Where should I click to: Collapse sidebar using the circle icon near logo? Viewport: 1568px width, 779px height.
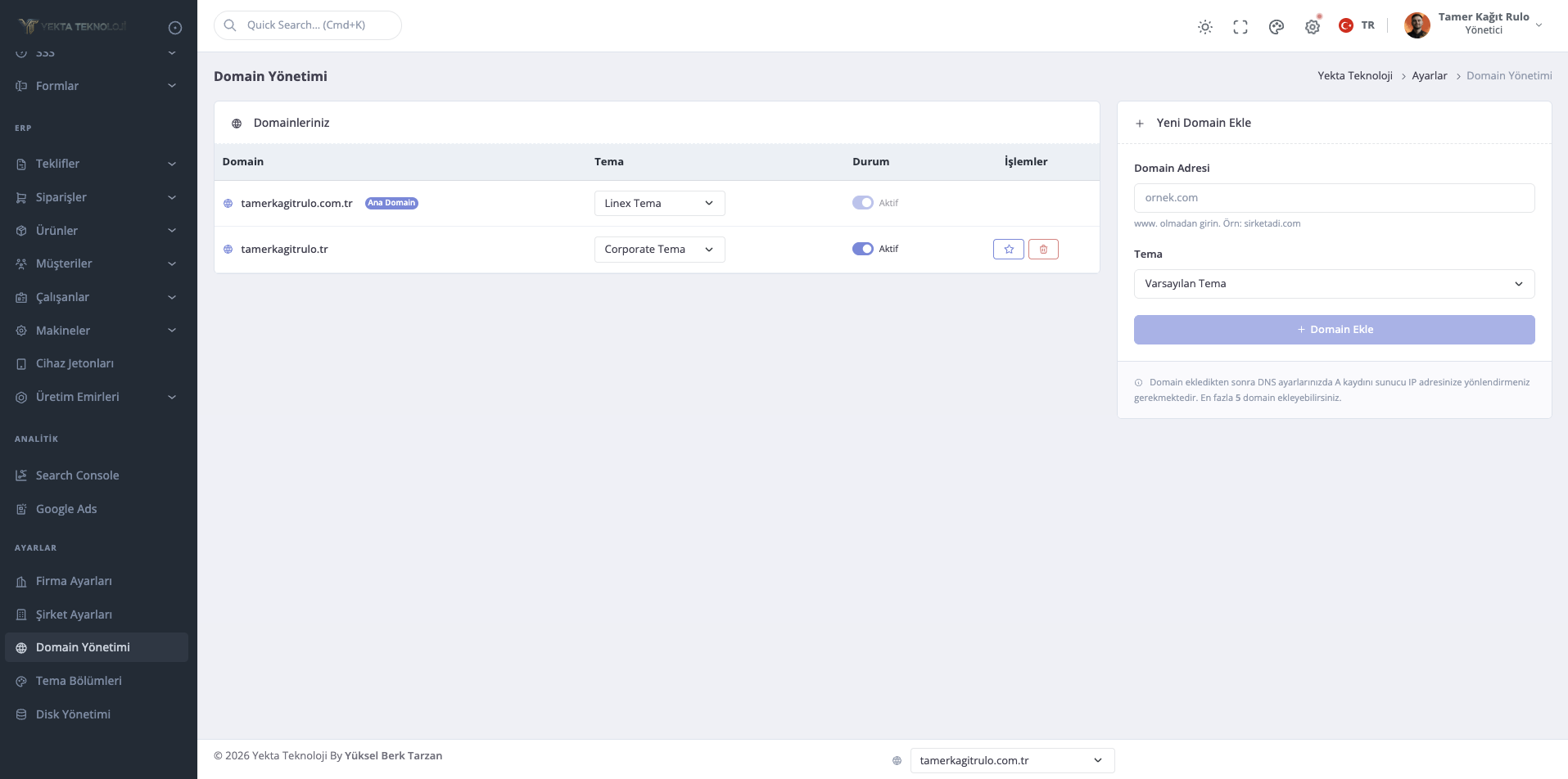click(x=175, y=28)
